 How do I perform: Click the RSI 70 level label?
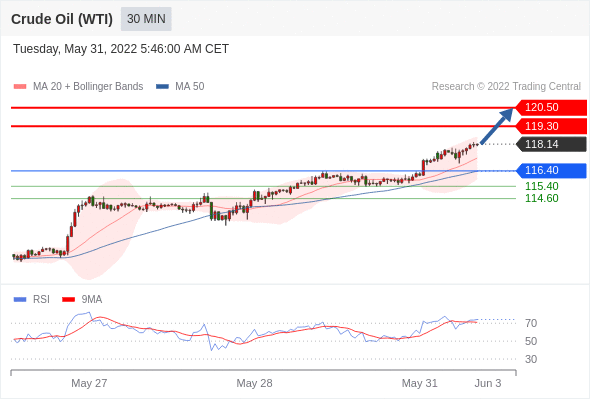click(531, 323)
